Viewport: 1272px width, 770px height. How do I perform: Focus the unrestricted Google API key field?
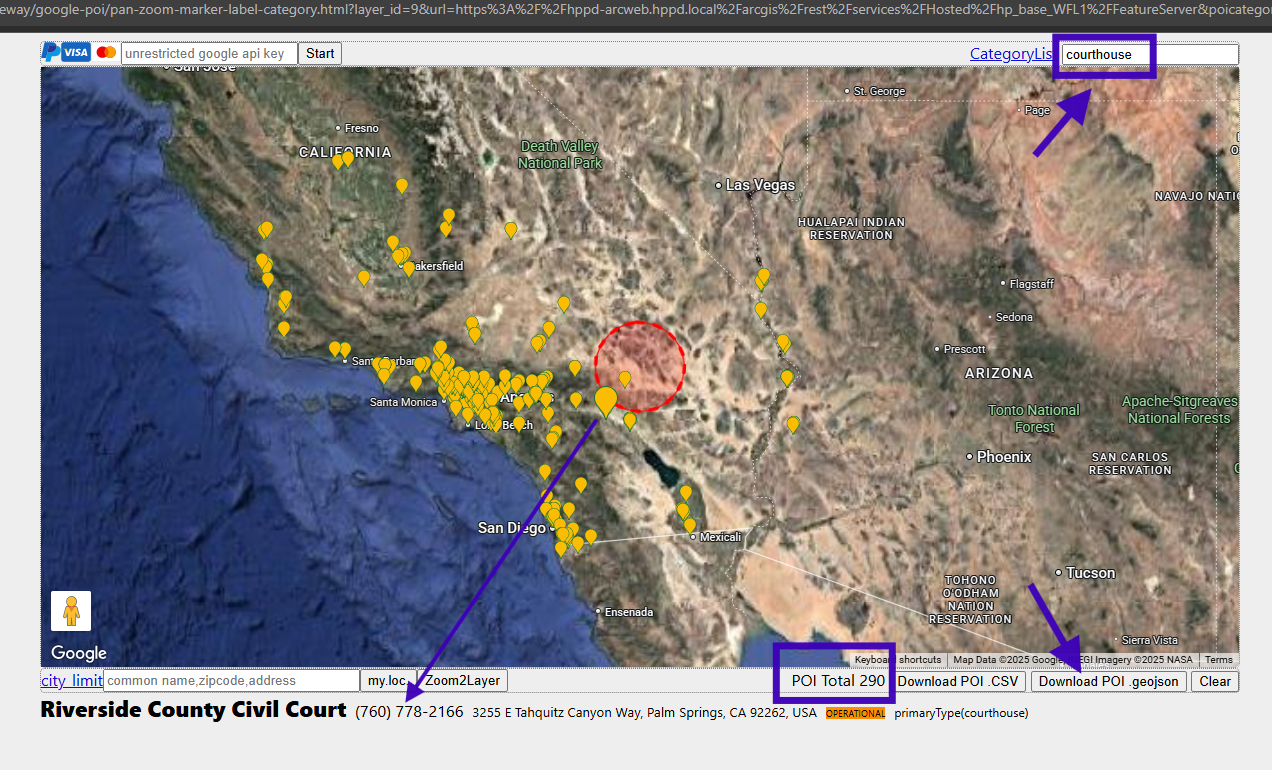coord(209,53)
